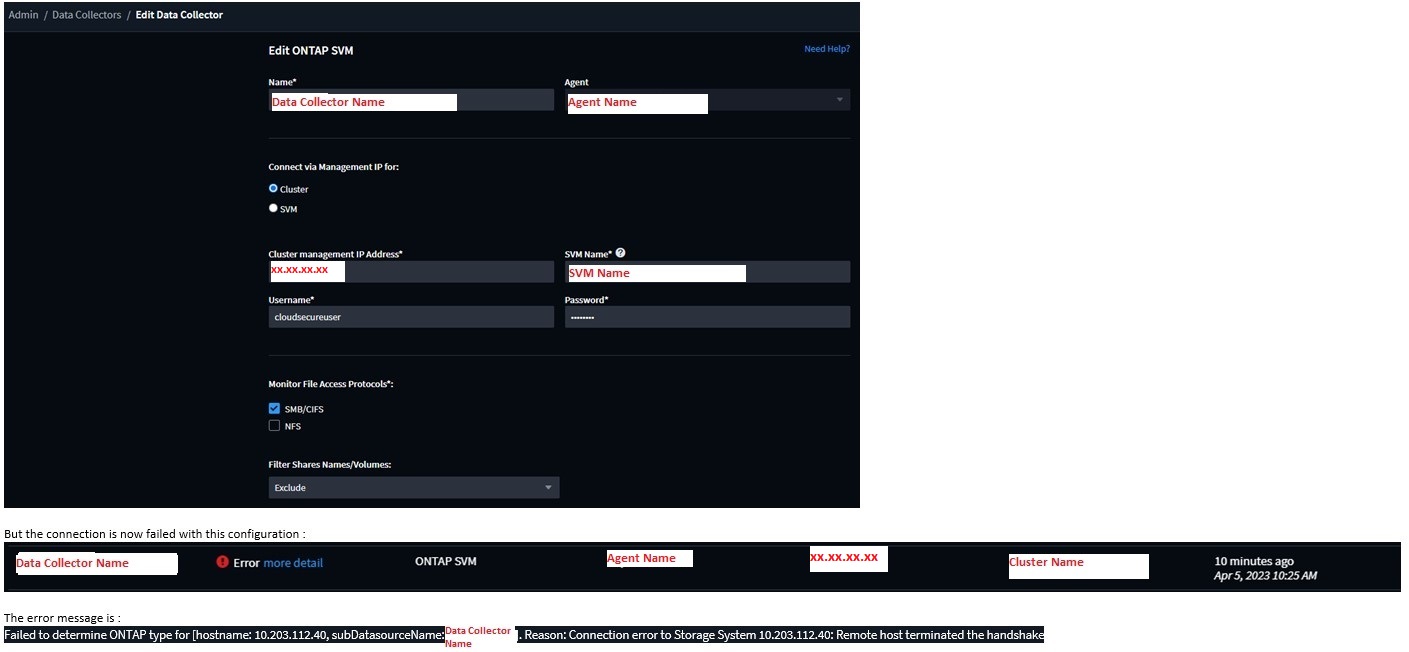Navigate to Data Collectors breadcrumb
Viewport: 1409px width, 652px height.
(86, 15)
